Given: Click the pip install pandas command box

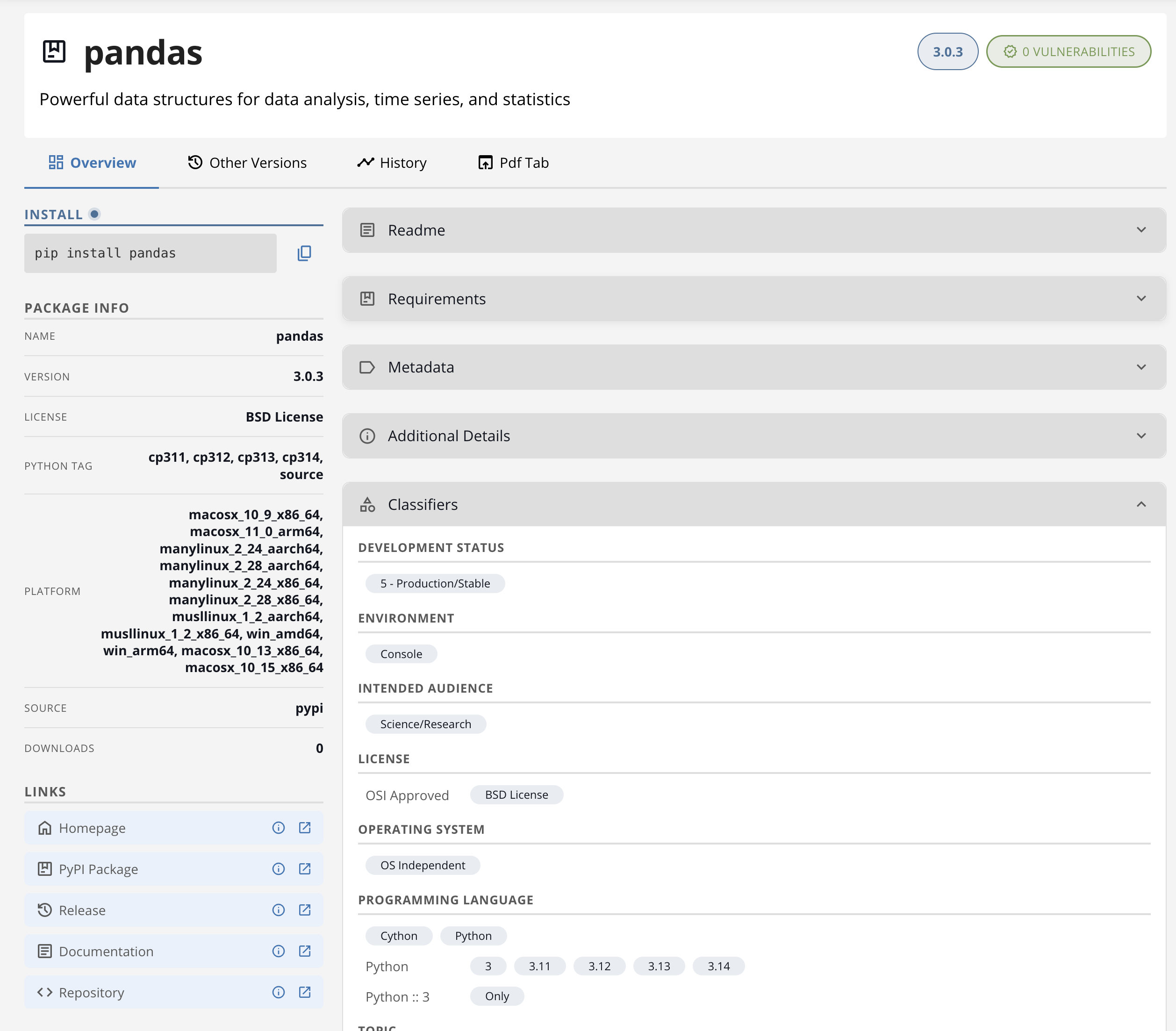Looking at the screenshot, I should pos(150,253).
